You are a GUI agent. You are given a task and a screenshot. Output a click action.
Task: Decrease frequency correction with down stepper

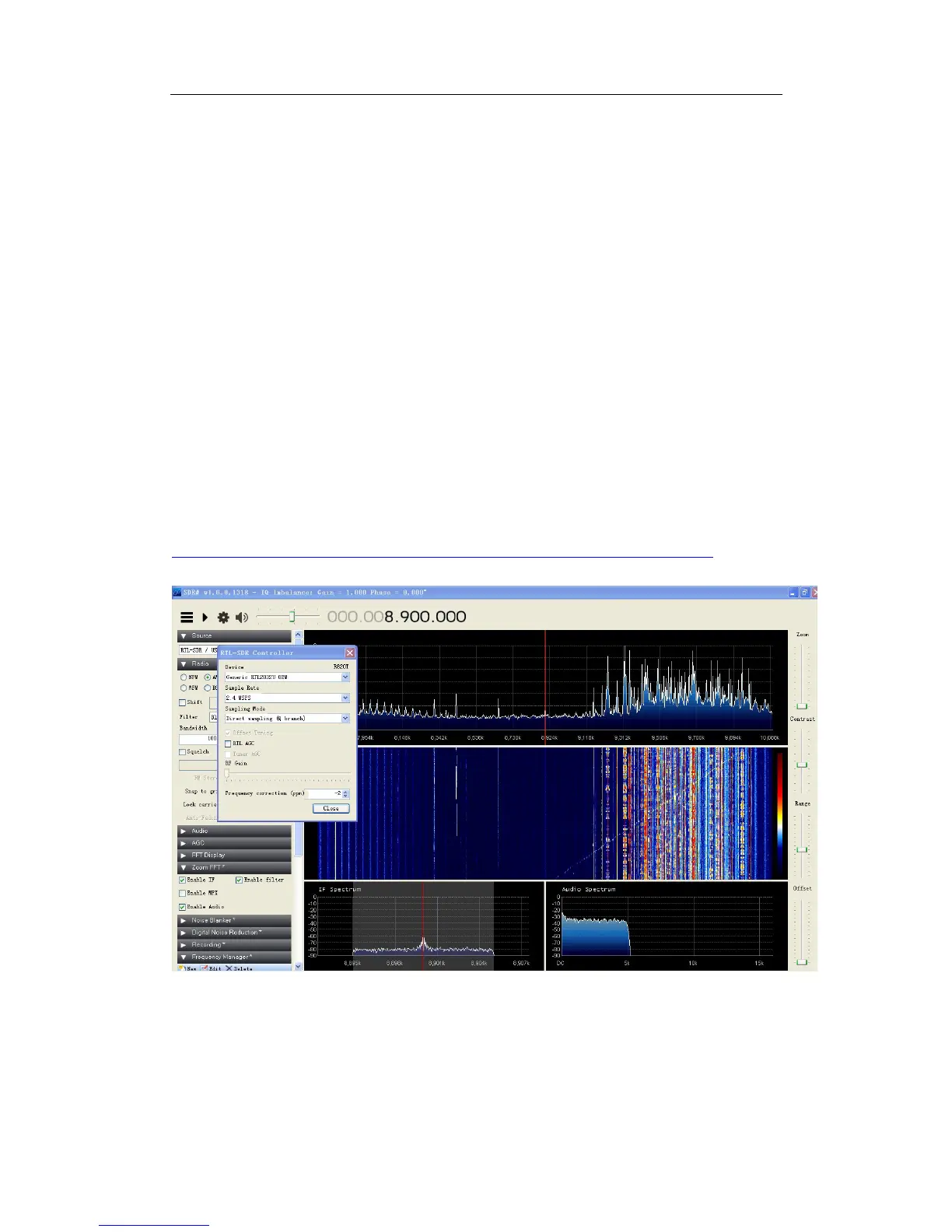coord(346,796)
